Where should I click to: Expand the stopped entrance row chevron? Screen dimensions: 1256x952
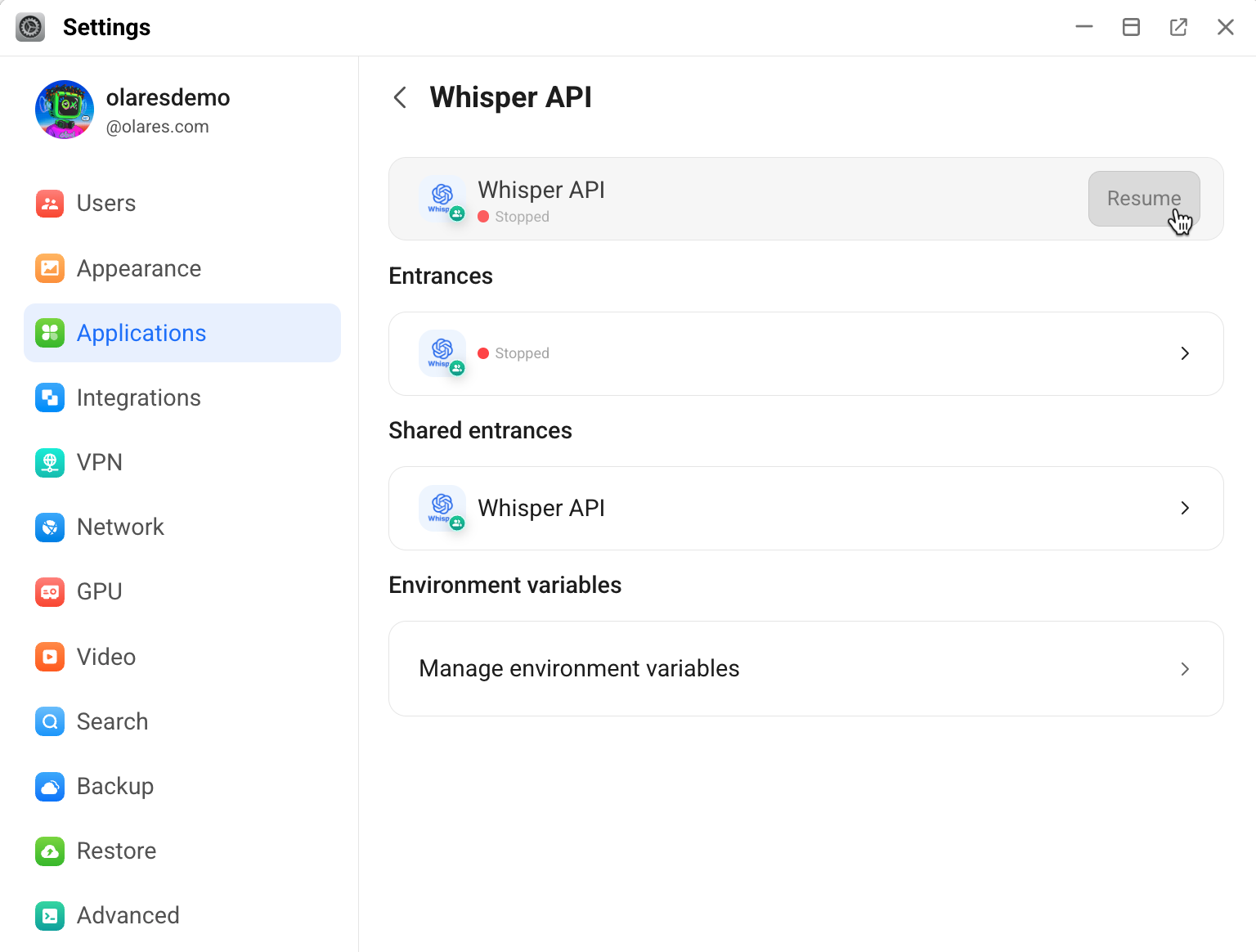coord(1185,353)
